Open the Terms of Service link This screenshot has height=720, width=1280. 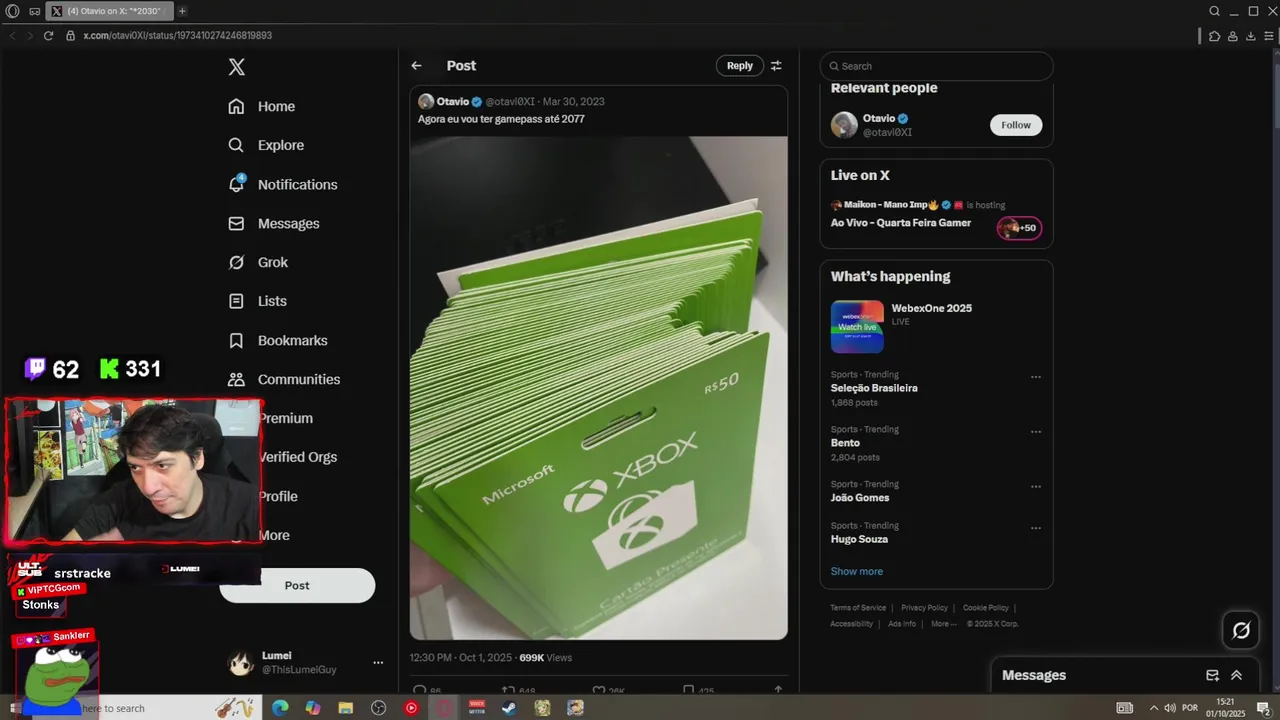click(x=858, y=608)
